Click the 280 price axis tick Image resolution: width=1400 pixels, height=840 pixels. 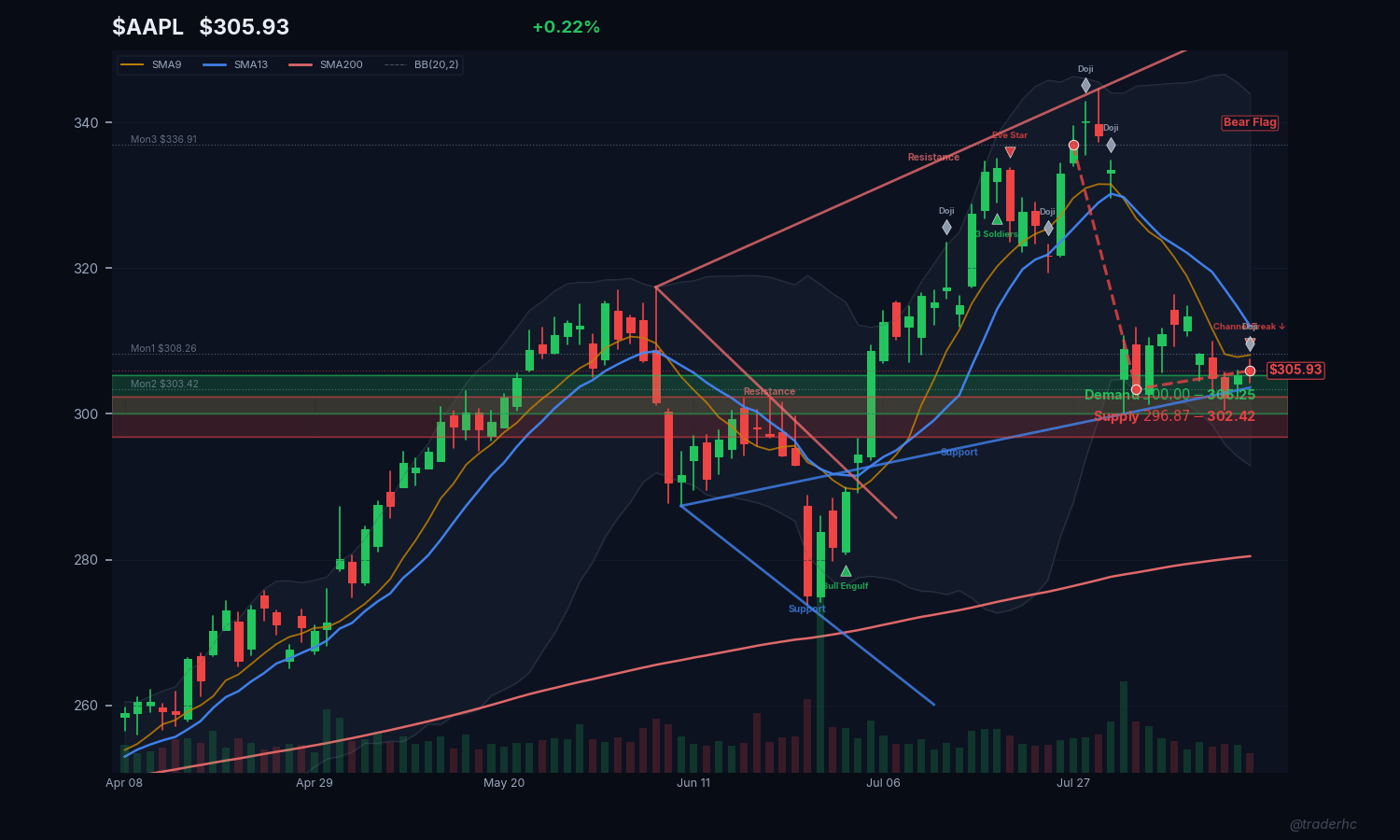(87, 560)
